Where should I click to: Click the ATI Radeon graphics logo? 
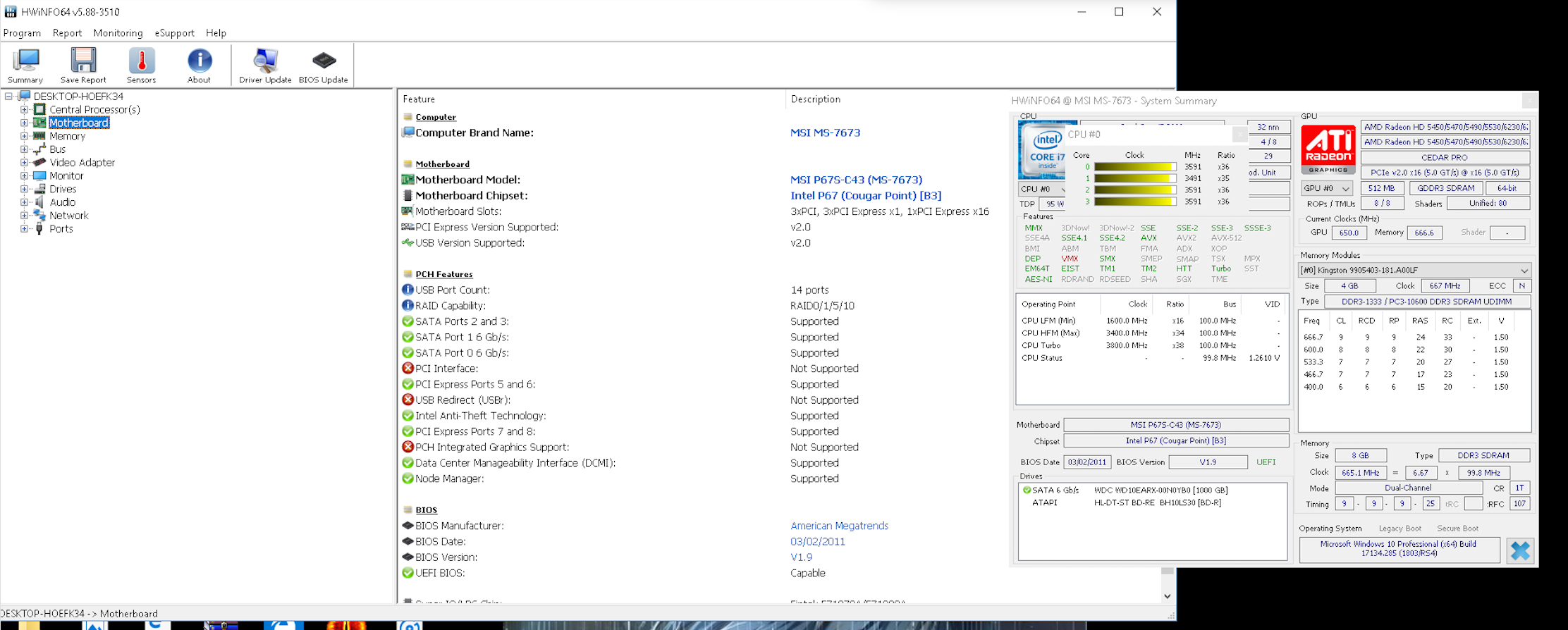(x=1328, y=149)
